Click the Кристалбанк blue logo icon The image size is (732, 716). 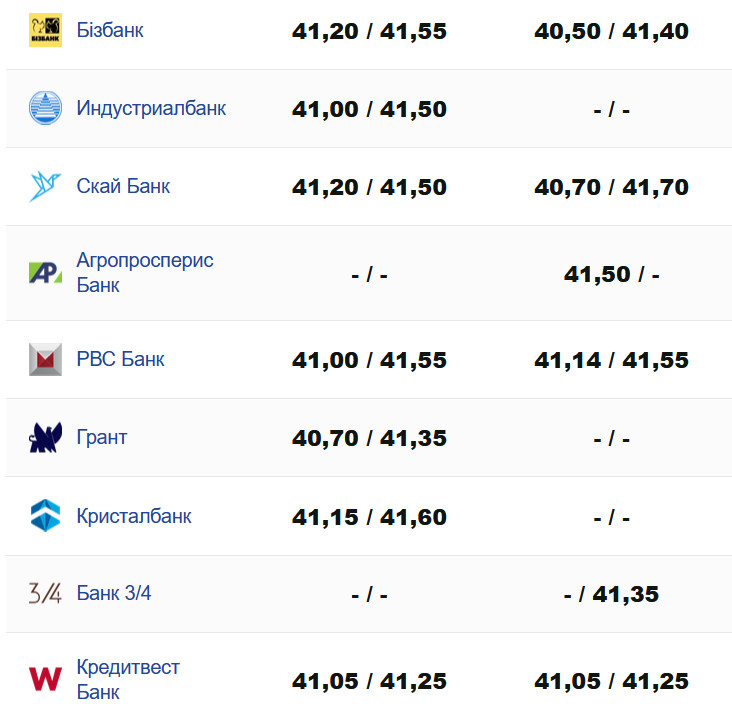tap(45, 516)
